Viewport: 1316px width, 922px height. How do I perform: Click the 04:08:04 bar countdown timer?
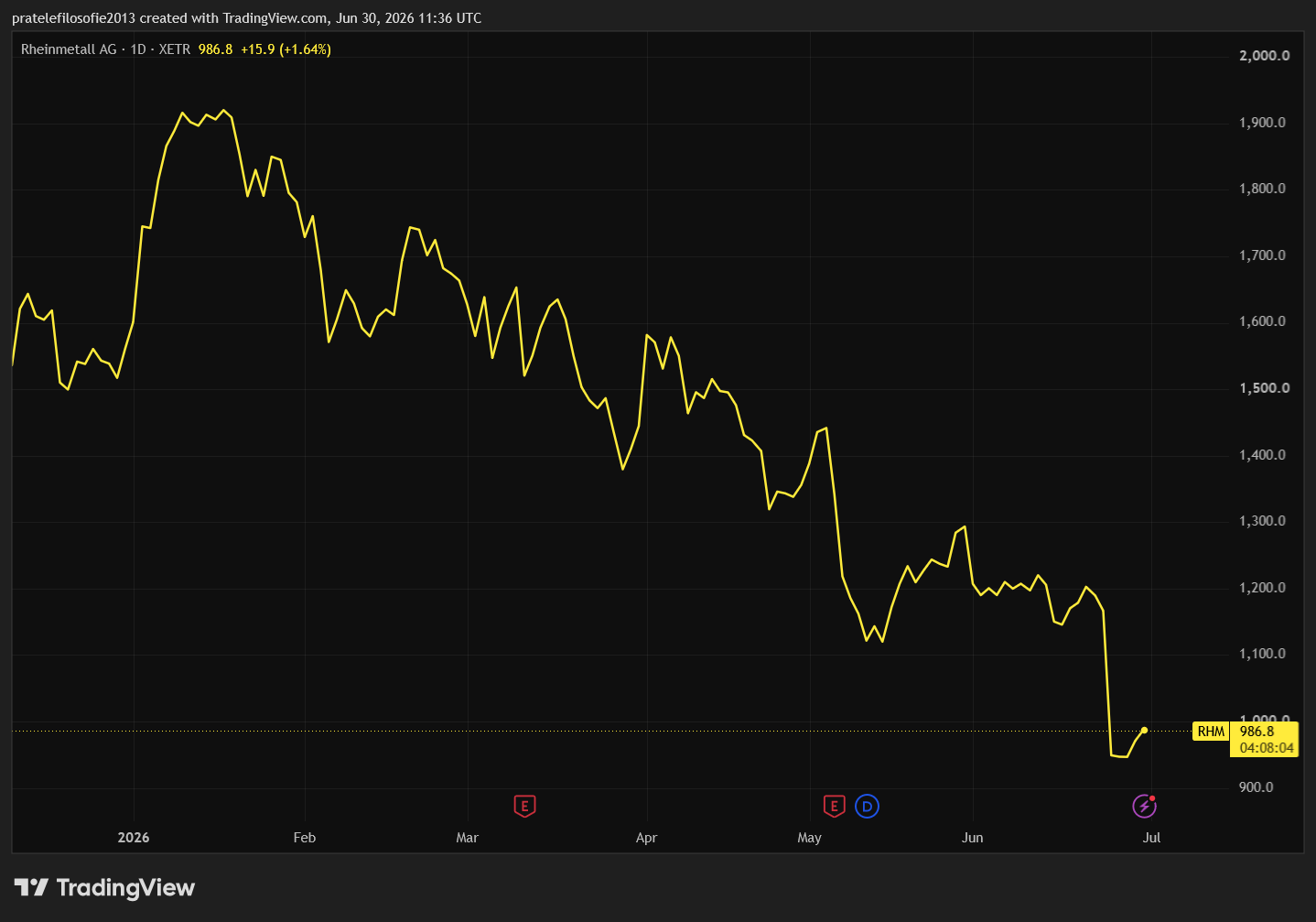coord(1267,748)
